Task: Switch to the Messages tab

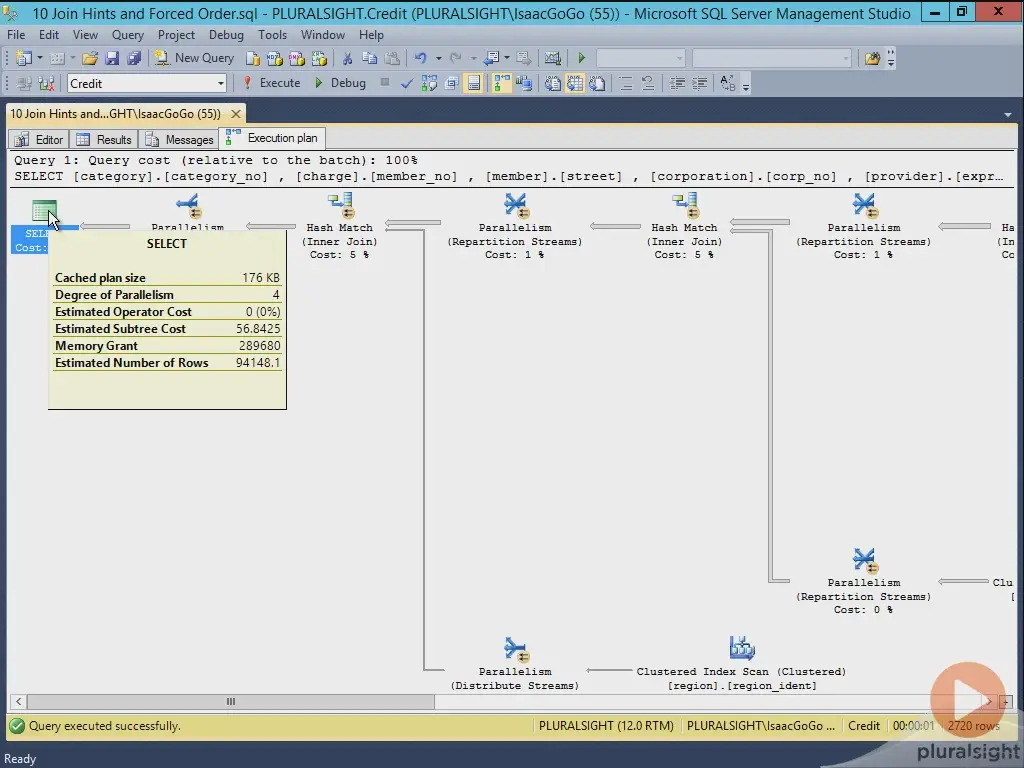Action: click(179, 139)
